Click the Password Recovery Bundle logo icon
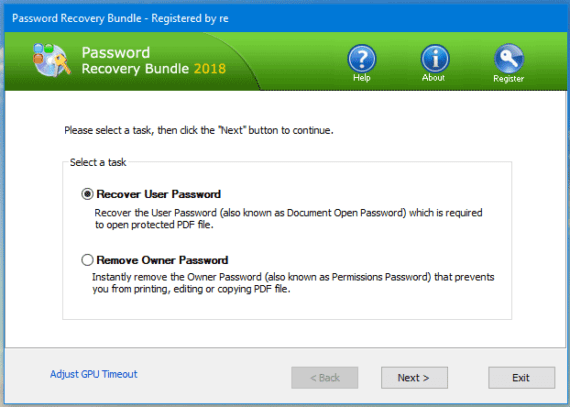Image resolution: width=570 pixels, height=407 pixels. coord(51,60)
